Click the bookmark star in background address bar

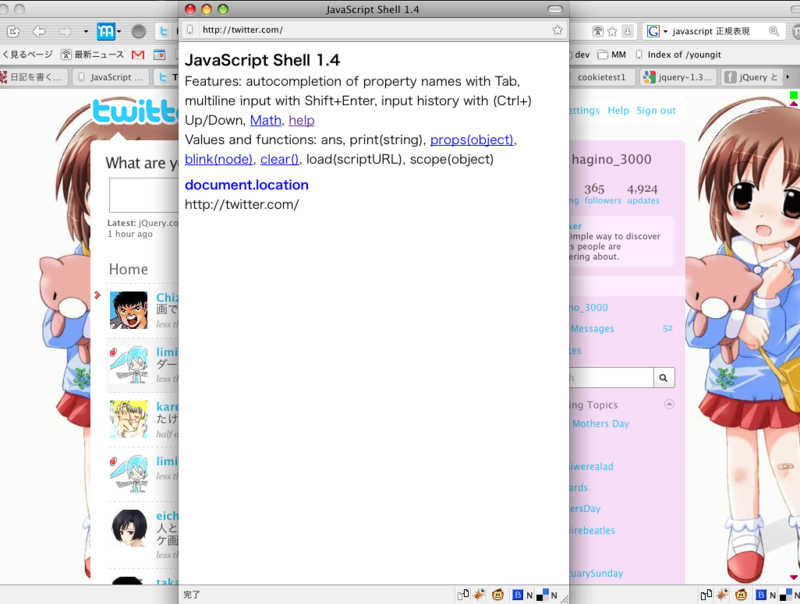pos(612,32)
